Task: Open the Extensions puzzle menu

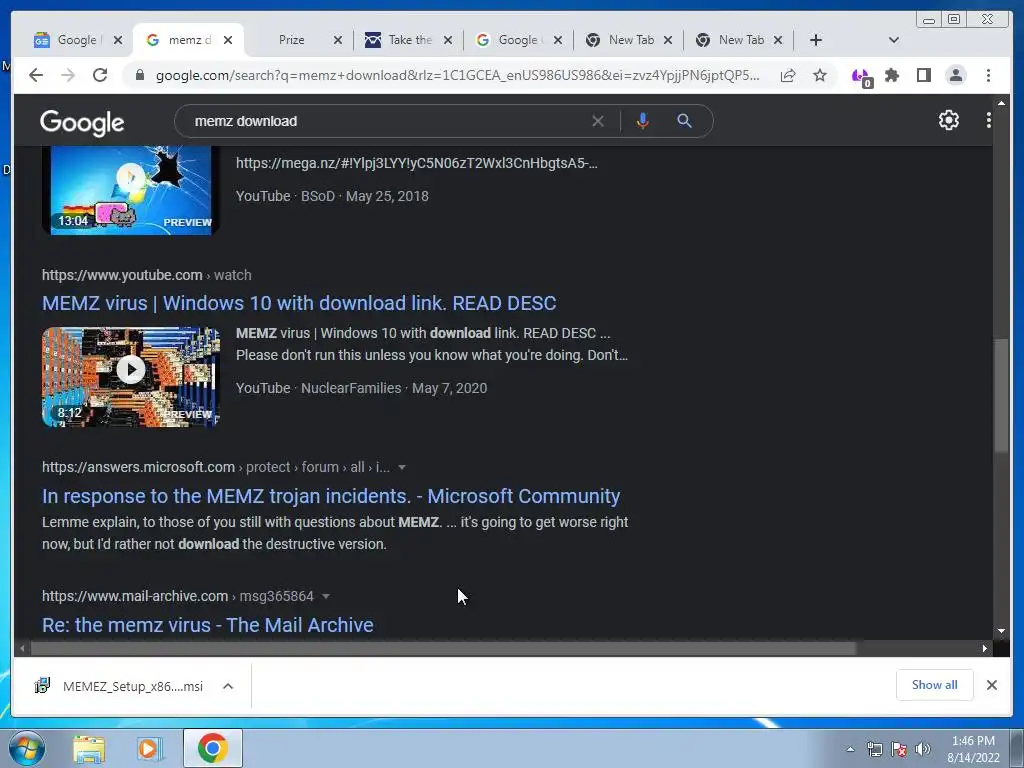Action: point(891,76)
